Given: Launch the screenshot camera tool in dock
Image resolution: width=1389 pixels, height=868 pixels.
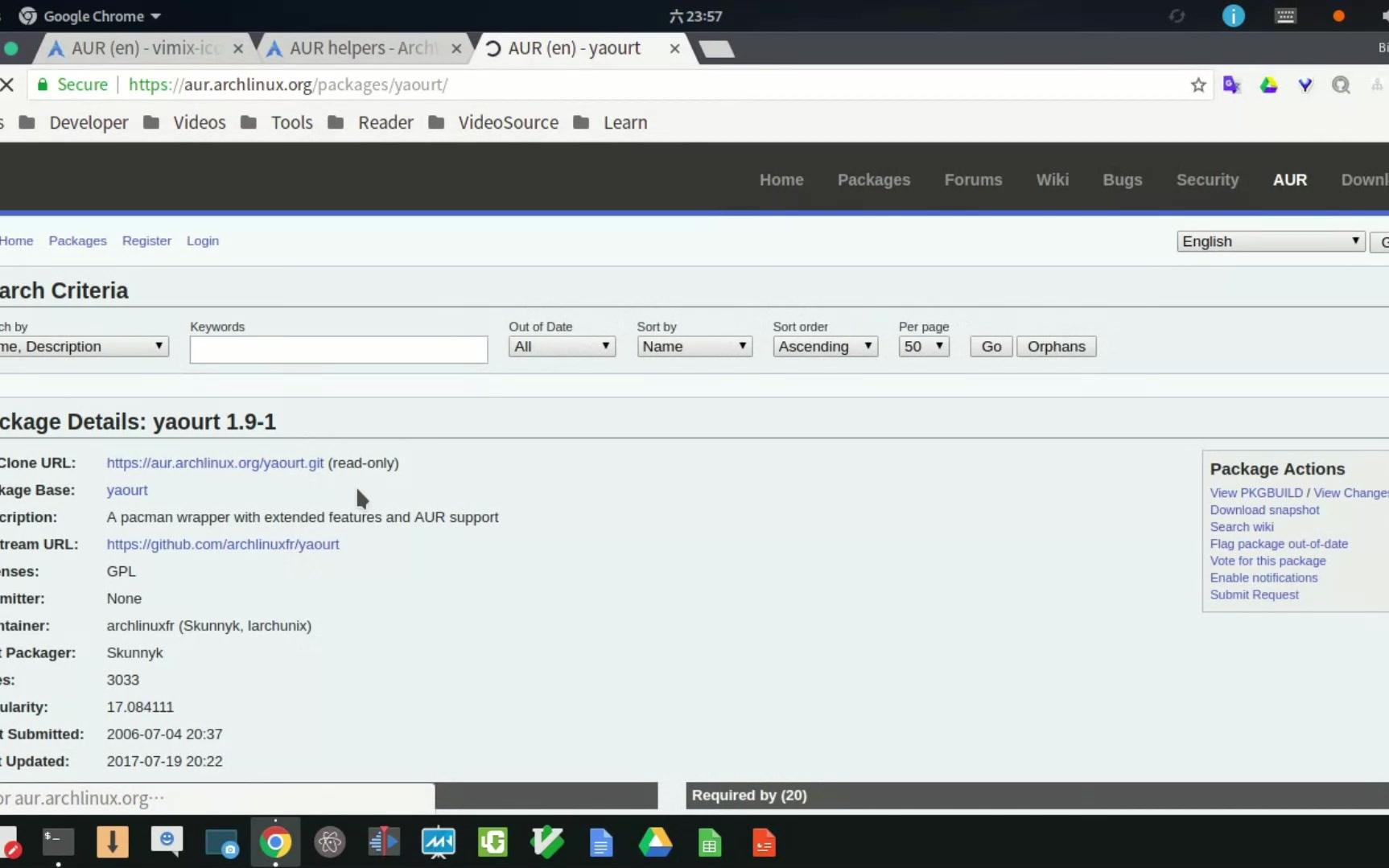Looking at the screenshot, I should (x=221, y=843).
